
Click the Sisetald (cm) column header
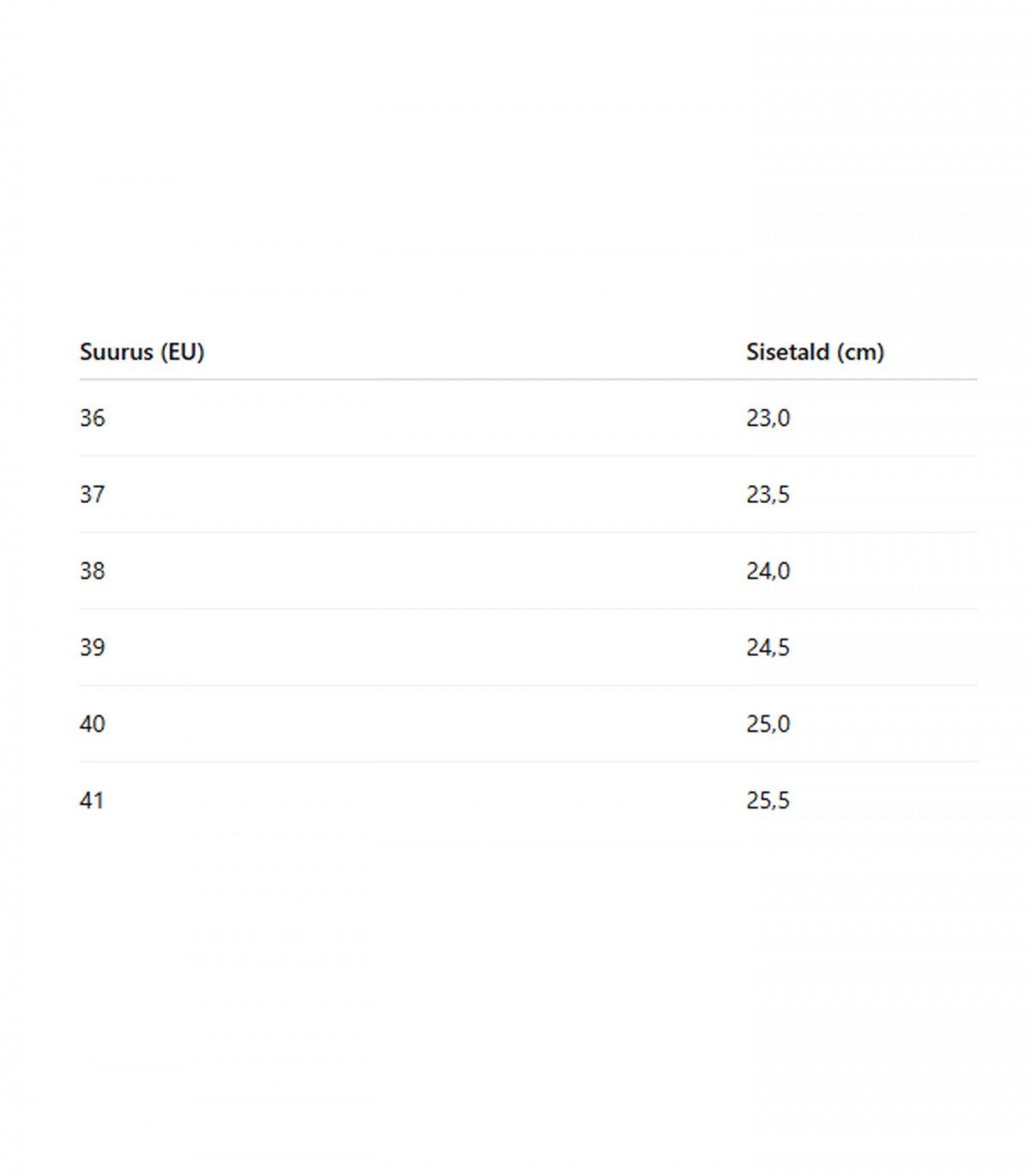pos(815,352)
